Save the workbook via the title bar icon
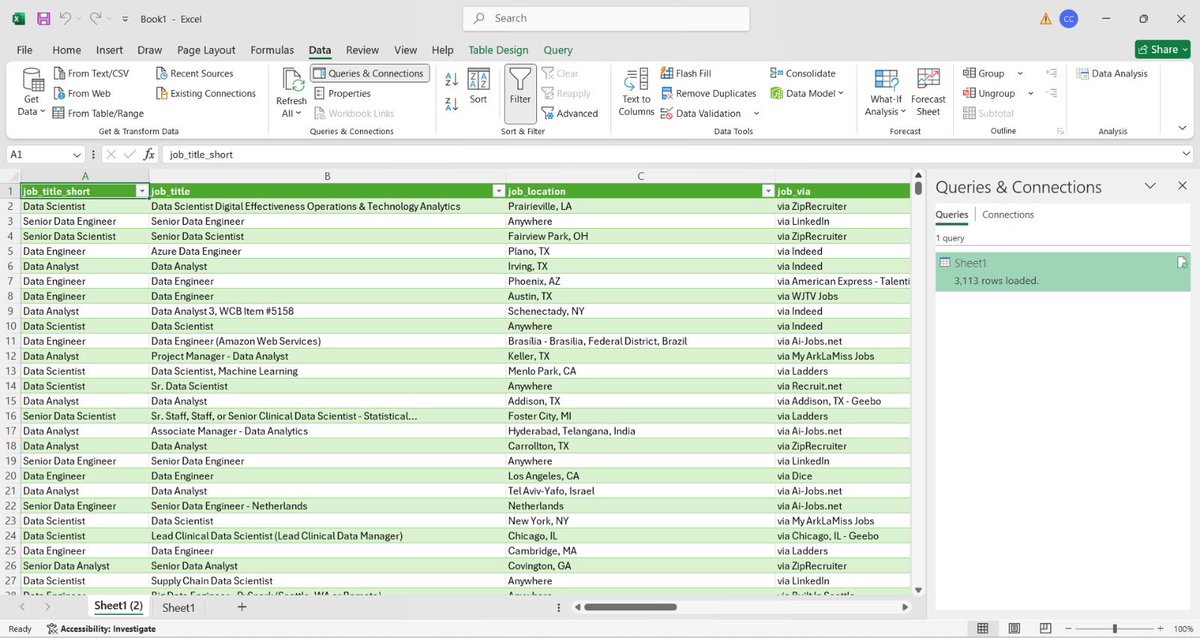This screenshot has height=638, width=1200. 43,19
